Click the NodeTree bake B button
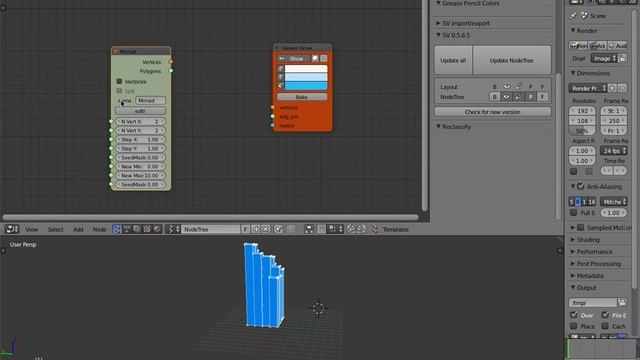640x360 pixels. (x=495, y=97)
